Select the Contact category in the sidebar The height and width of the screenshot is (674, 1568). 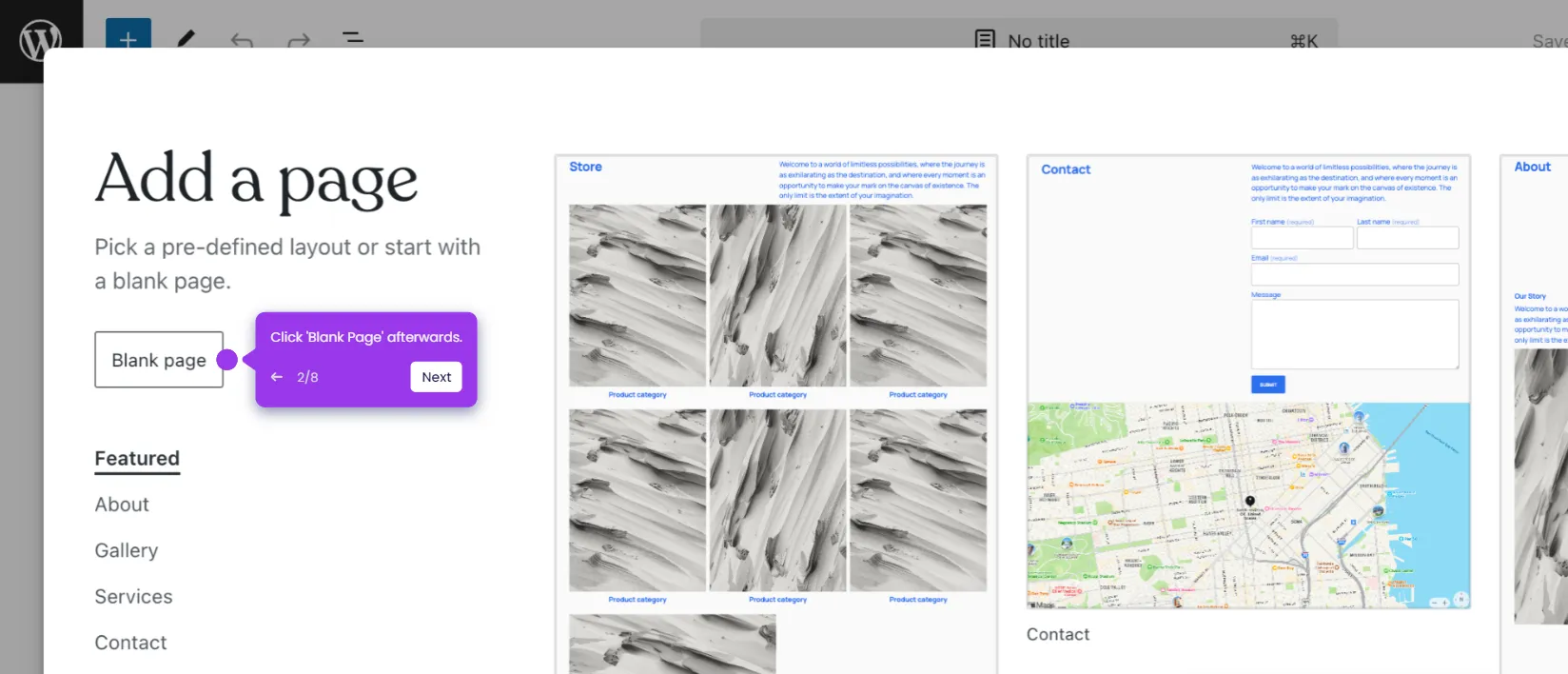pyautogui.click(x=130, y=643)
